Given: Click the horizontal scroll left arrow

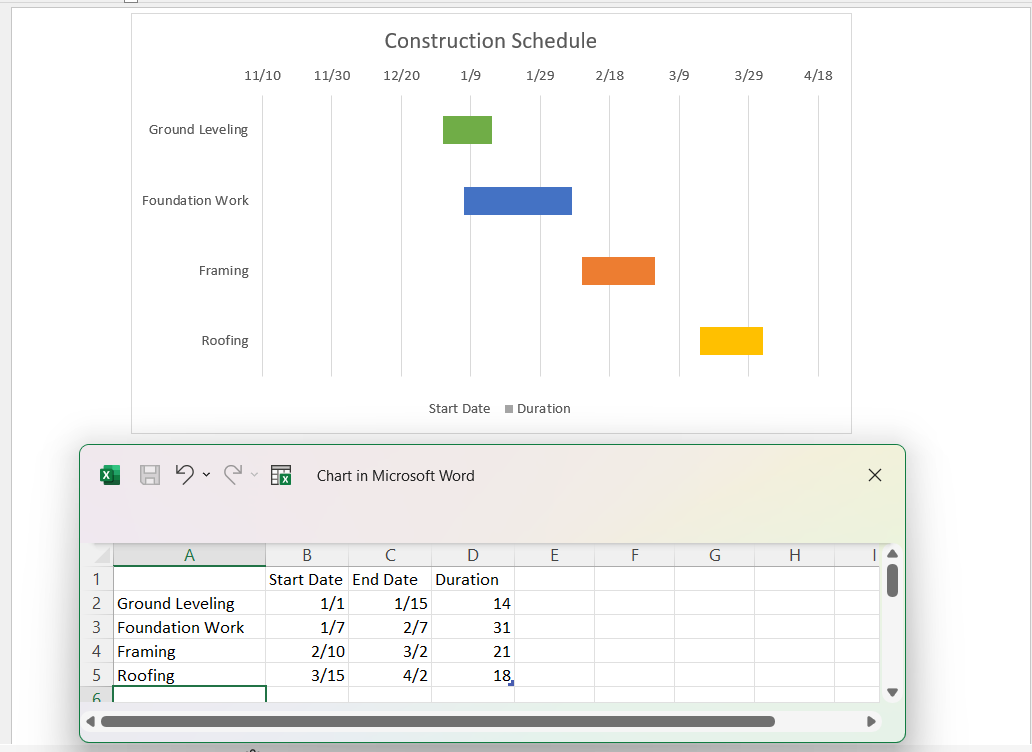Looking at the screenshot, I should pos(91,722).
